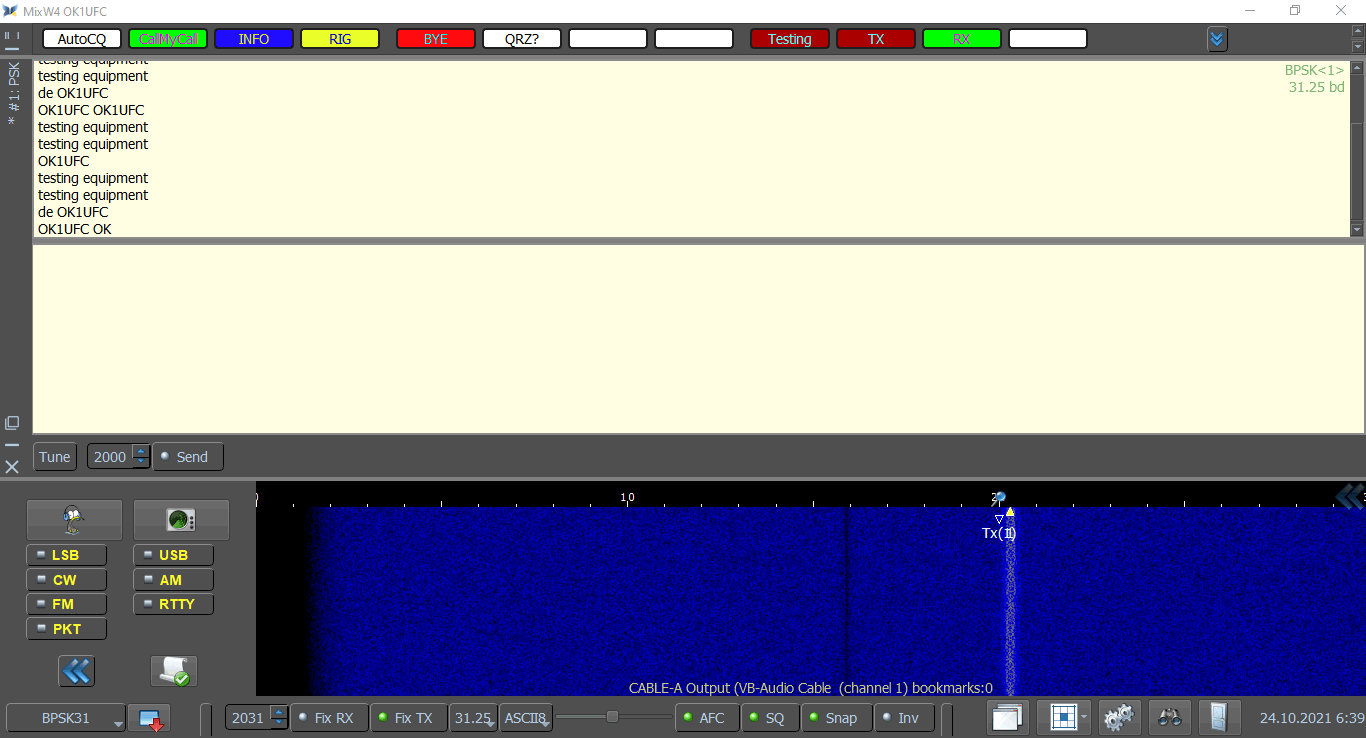Viewport: 1366px width, 738px height.
Task: Toggle the SQ squelch option
Action: [769, 718]
